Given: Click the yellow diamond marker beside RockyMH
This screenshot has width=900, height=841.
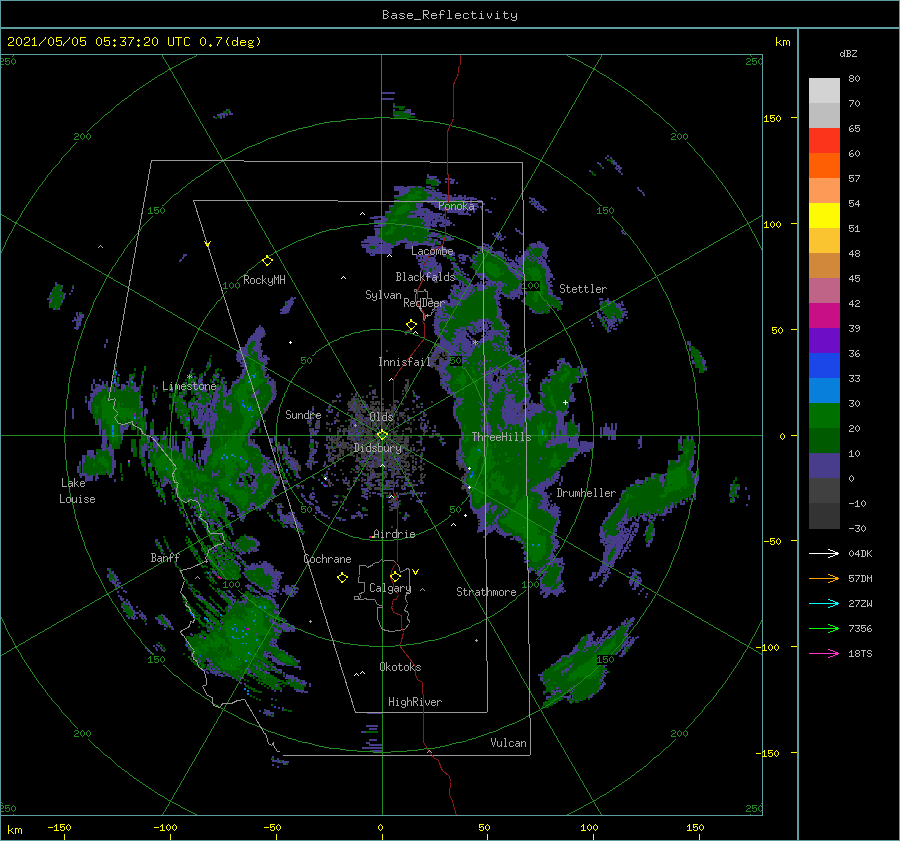Looking at the screenshot, I should tap(267, 261).
